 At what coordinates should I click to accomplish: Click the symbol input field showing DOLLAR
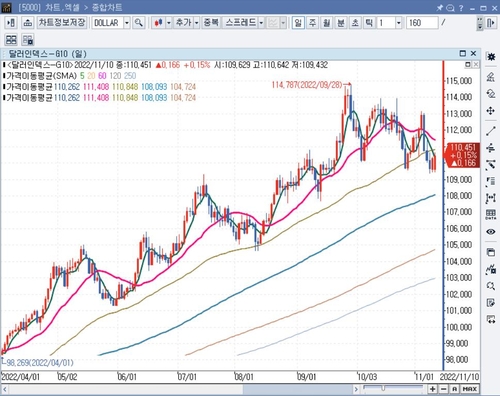(x=108, y=23)
